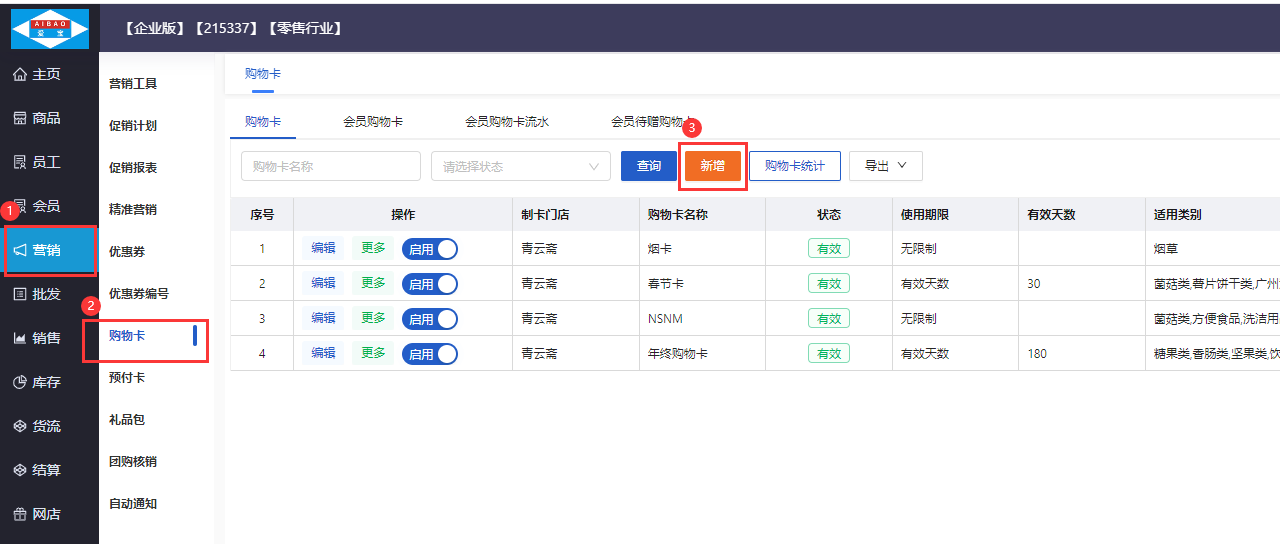Screen dimensions: 1280x544
Task: Disable the 年终购物卡 启用 switch
Action: (430, 354)
